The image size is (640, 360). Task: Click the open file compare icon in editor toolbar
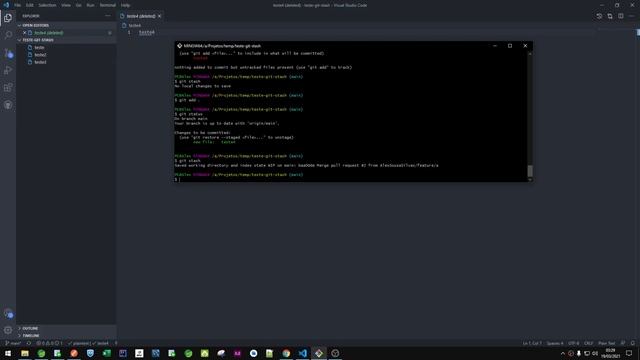[x=610, y=16]
